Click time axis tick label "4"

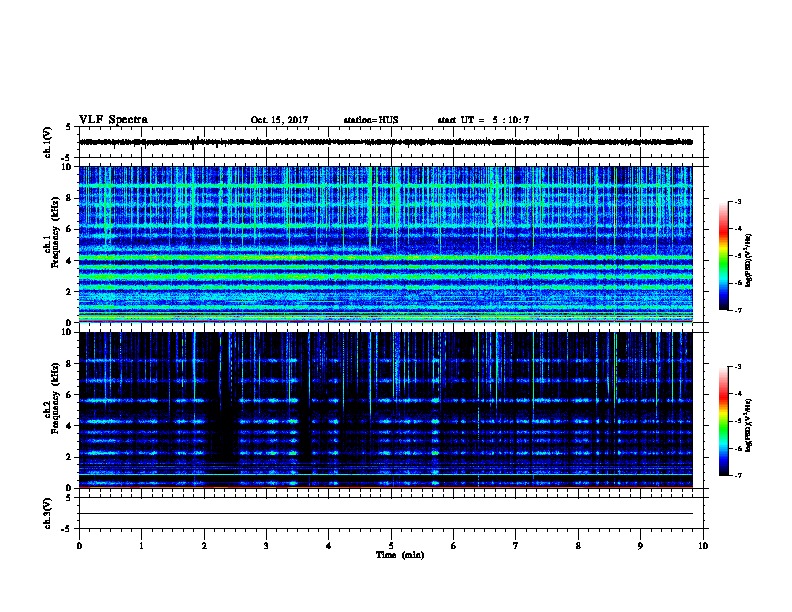click(x=329, y=545)
